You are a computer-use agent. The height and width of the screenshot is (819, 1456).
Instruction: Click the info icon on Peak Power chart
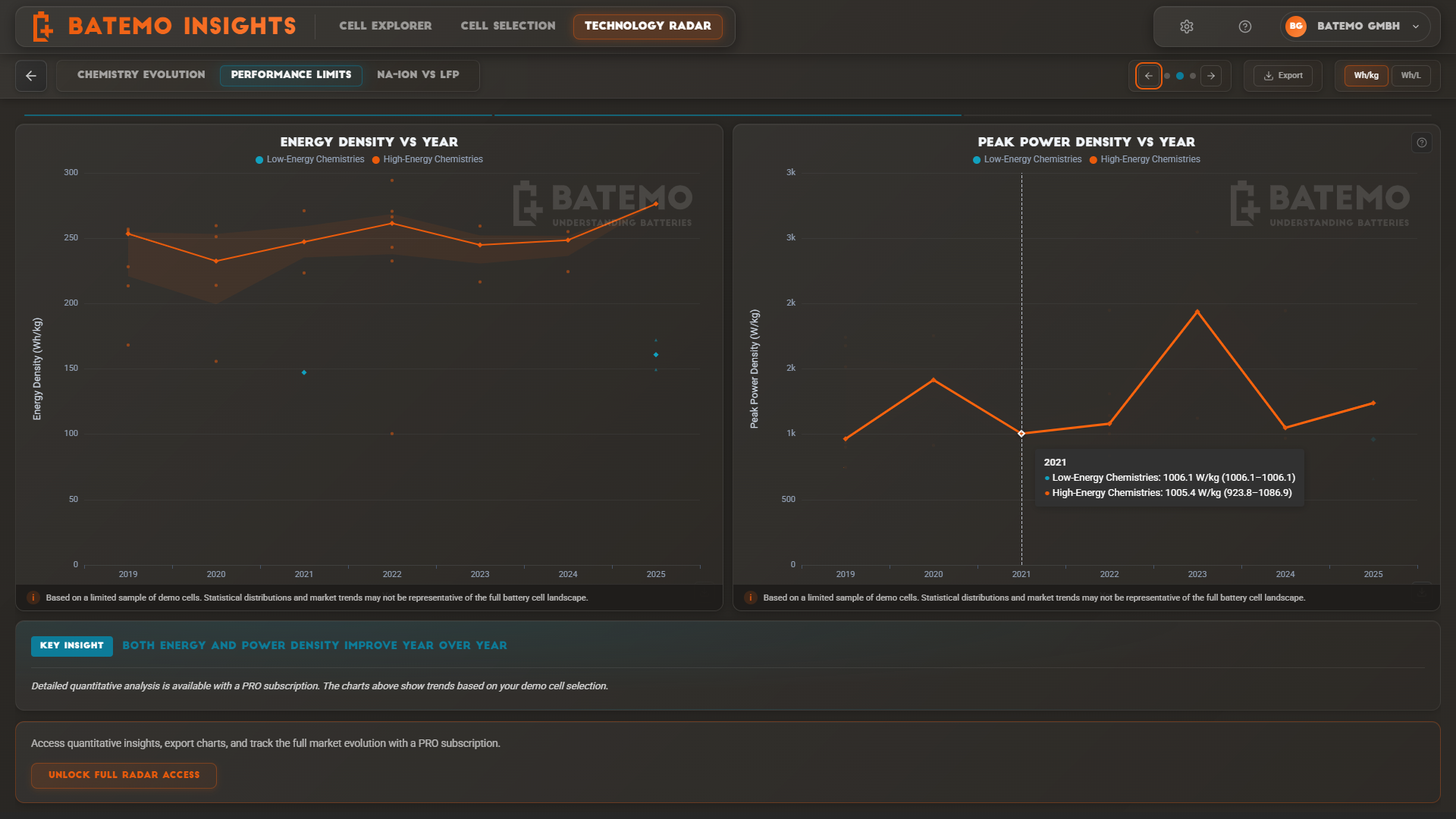(1421, 143)
